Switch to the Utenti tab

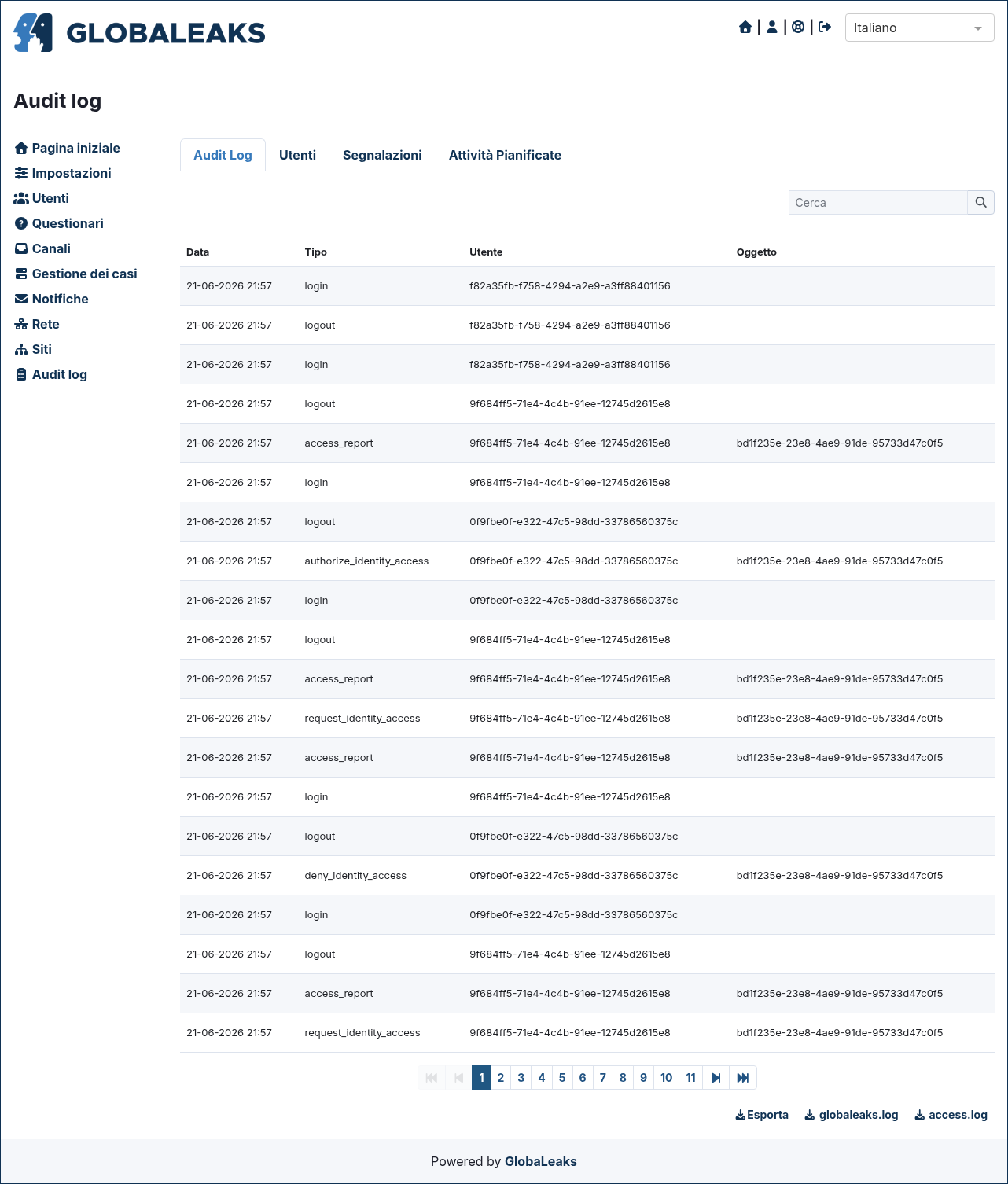297,155
